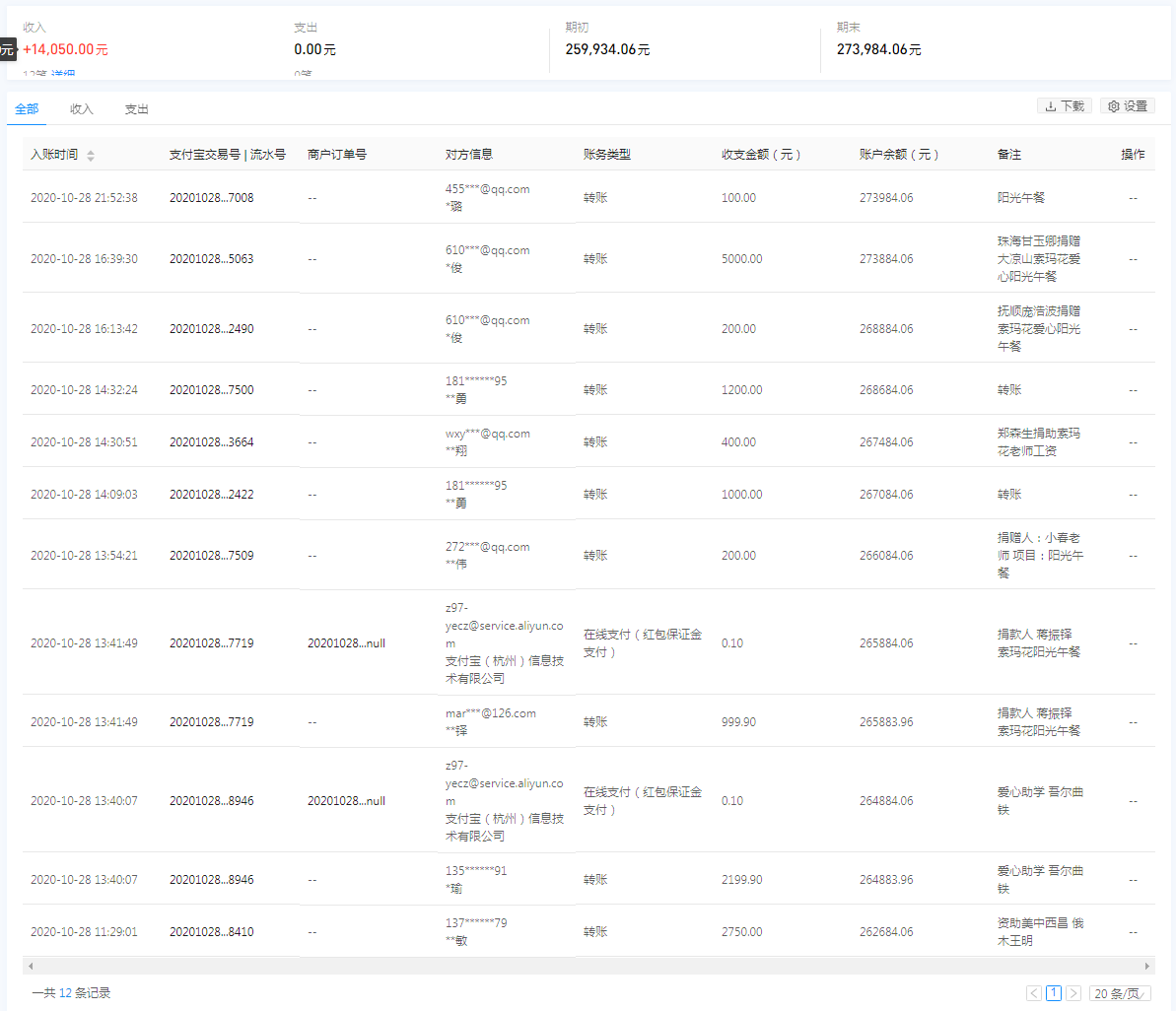The height and width of the screenshot is (1011, 1176).
Task: Select the 全部 tab
Action: coord(27,109)
